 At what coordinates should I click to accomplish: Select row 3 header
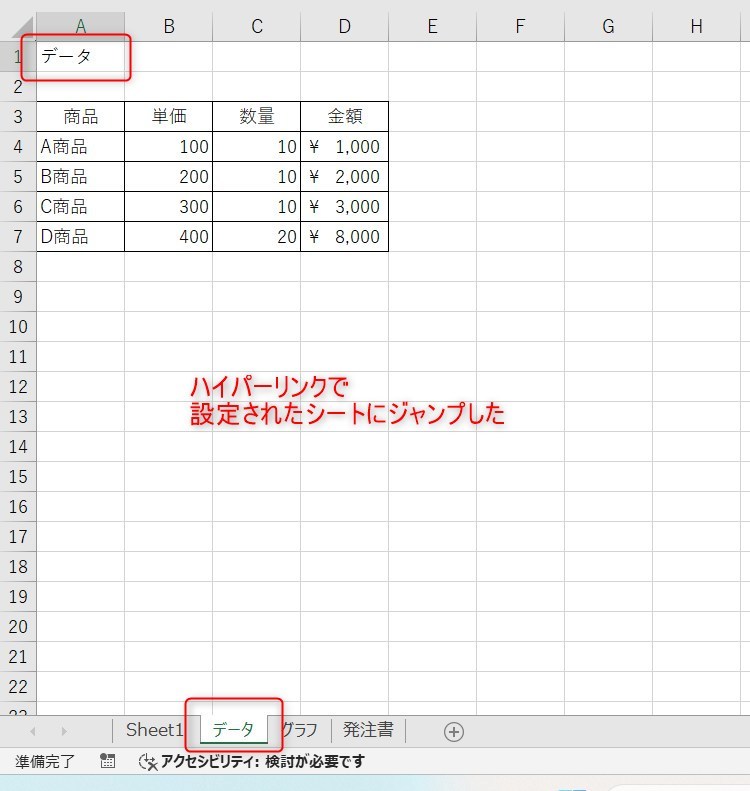click(18, 117)
